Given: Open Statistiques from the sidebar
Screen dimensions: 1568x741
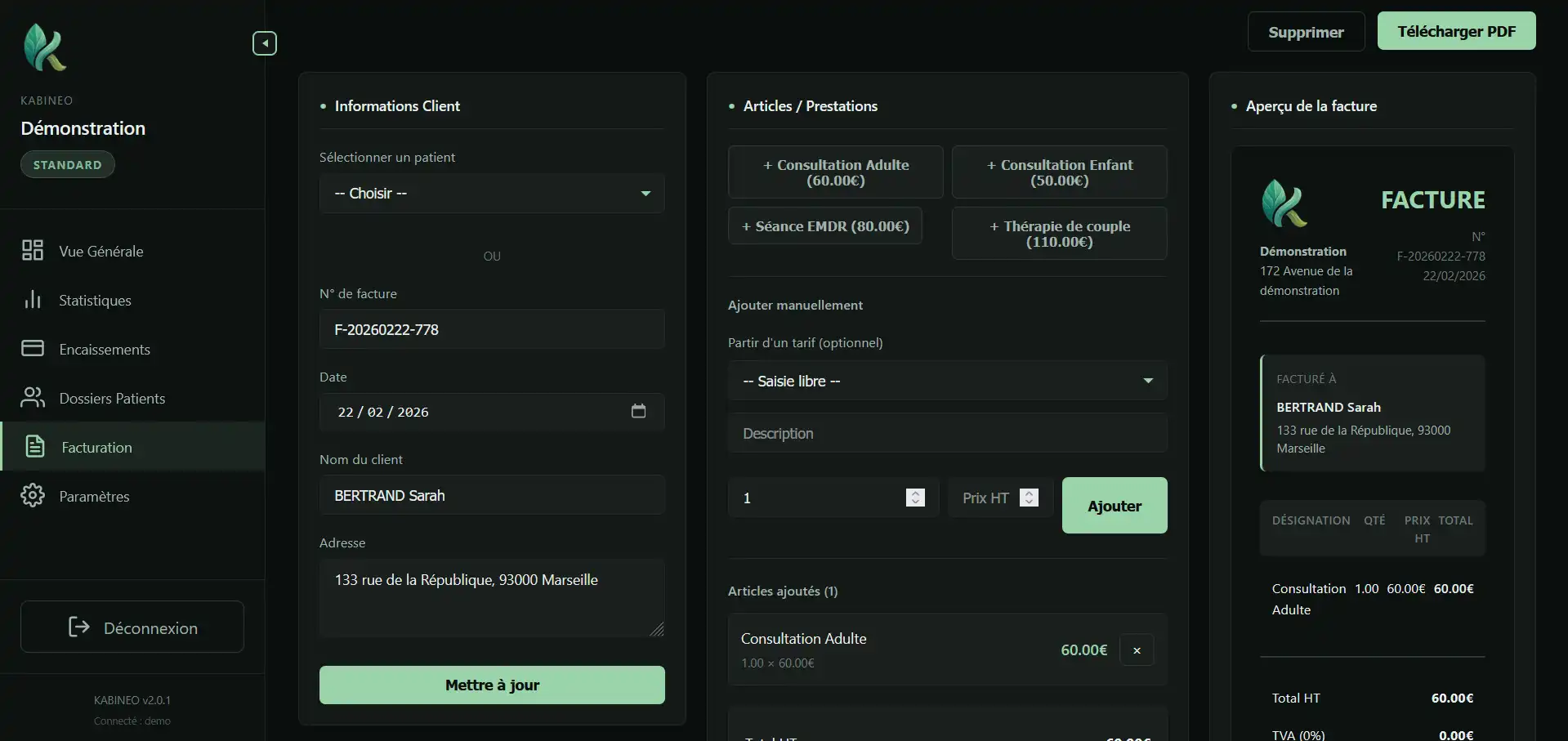Looking at the screenshot, I should [x=95, y=300].
